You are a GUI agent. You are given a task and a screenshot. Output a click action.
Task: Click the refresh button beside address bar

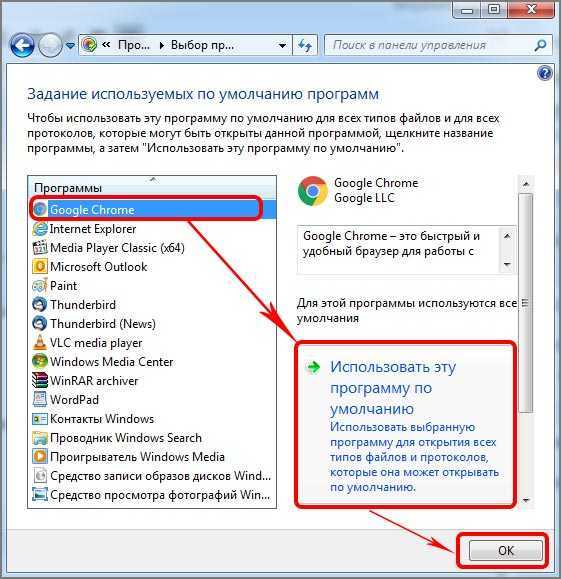click(x=305, y=45)
